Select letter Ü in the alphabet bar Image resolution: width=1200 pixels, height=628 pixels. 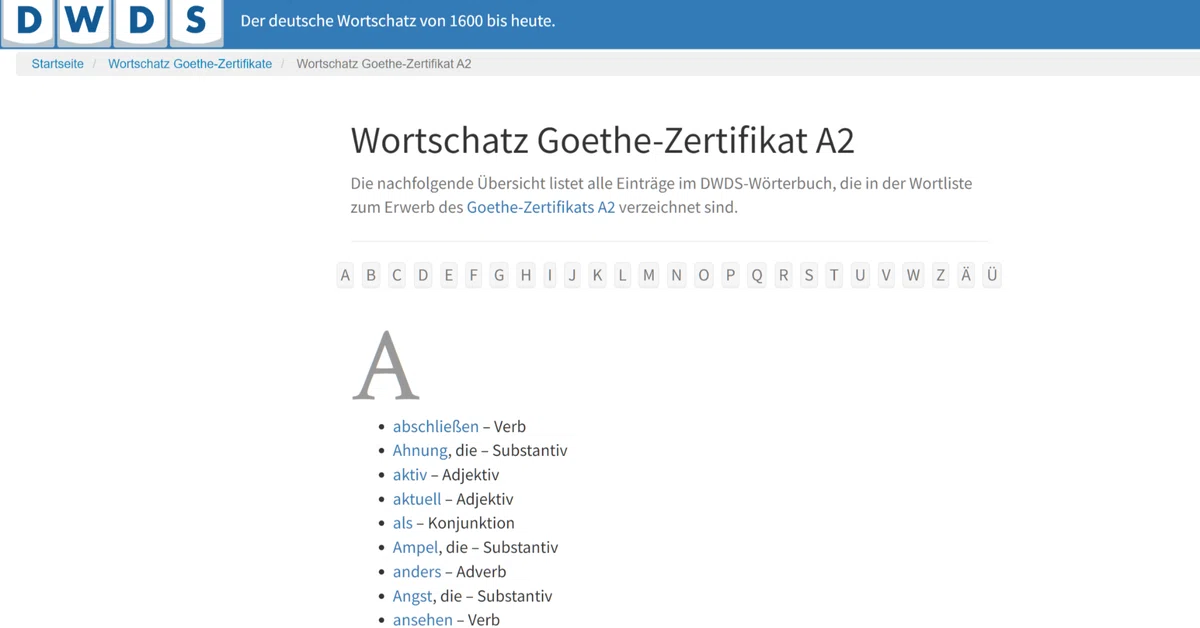pyautogui.click(x=992, y=275)
